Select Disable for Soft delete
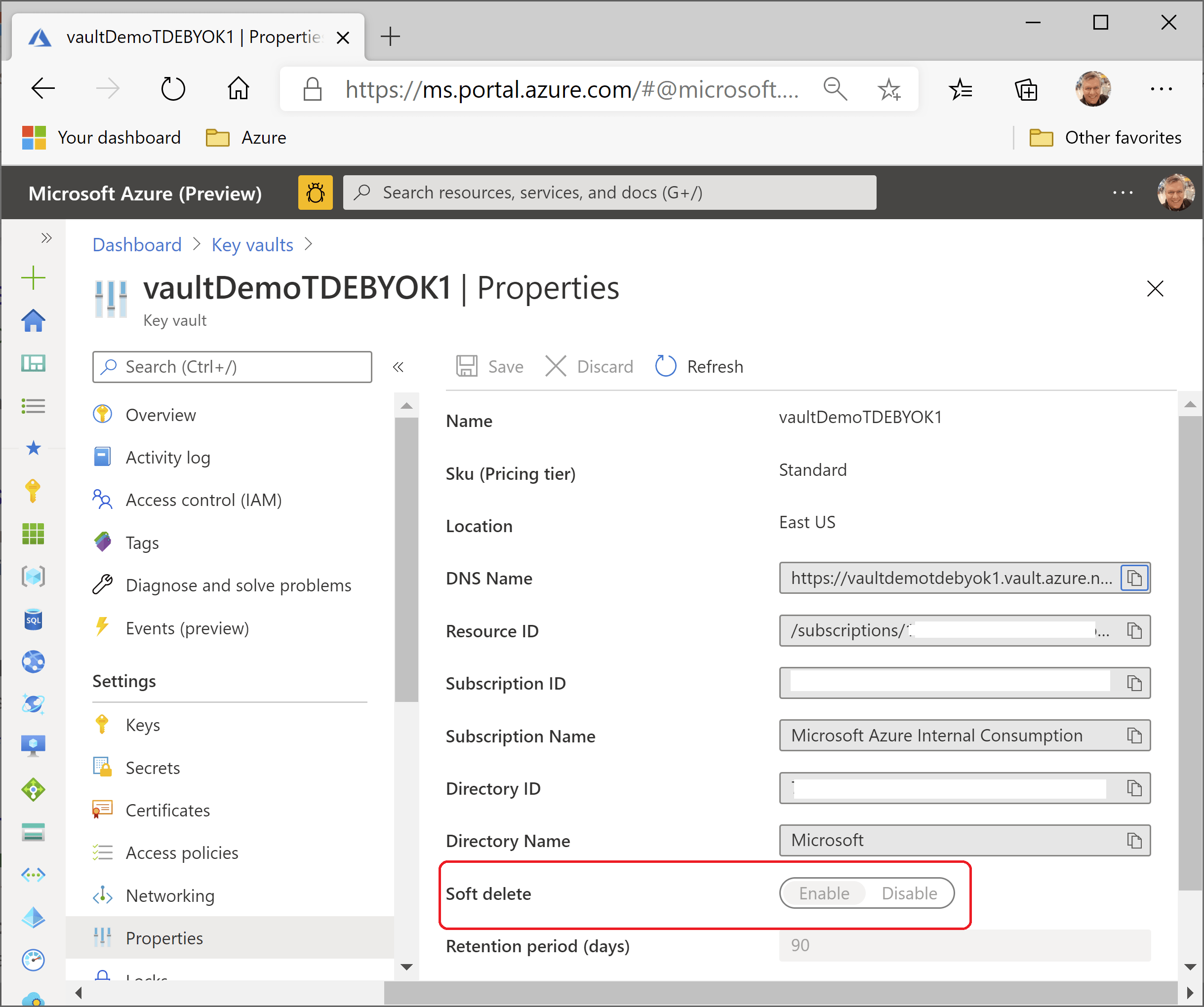This screenshot has height=1007, width=1204. coord(909,893)
